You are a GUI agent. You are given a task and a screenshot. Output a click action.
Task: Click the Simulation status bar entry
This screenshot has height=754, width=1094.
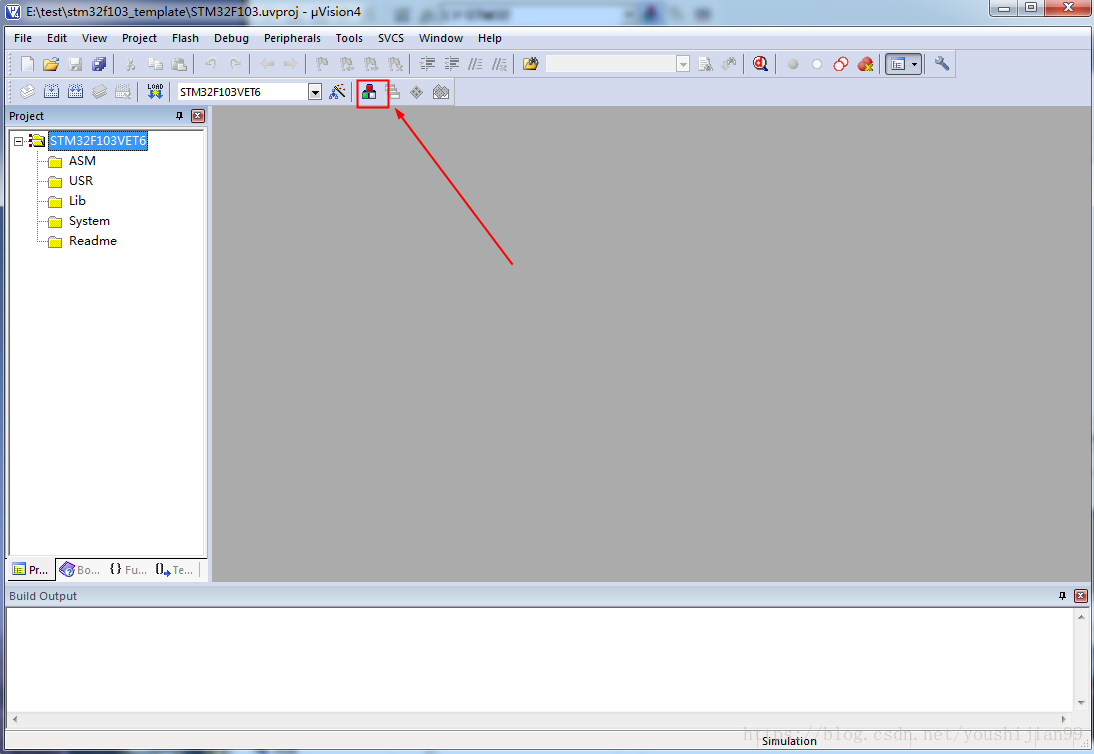[x=789, y=741]
